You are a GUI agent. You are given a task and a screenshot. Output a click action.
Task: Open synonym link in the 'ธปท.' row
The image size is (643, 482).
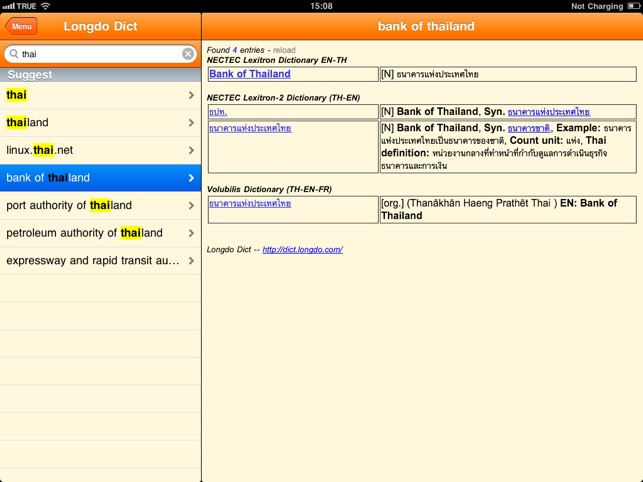point(549,112)
